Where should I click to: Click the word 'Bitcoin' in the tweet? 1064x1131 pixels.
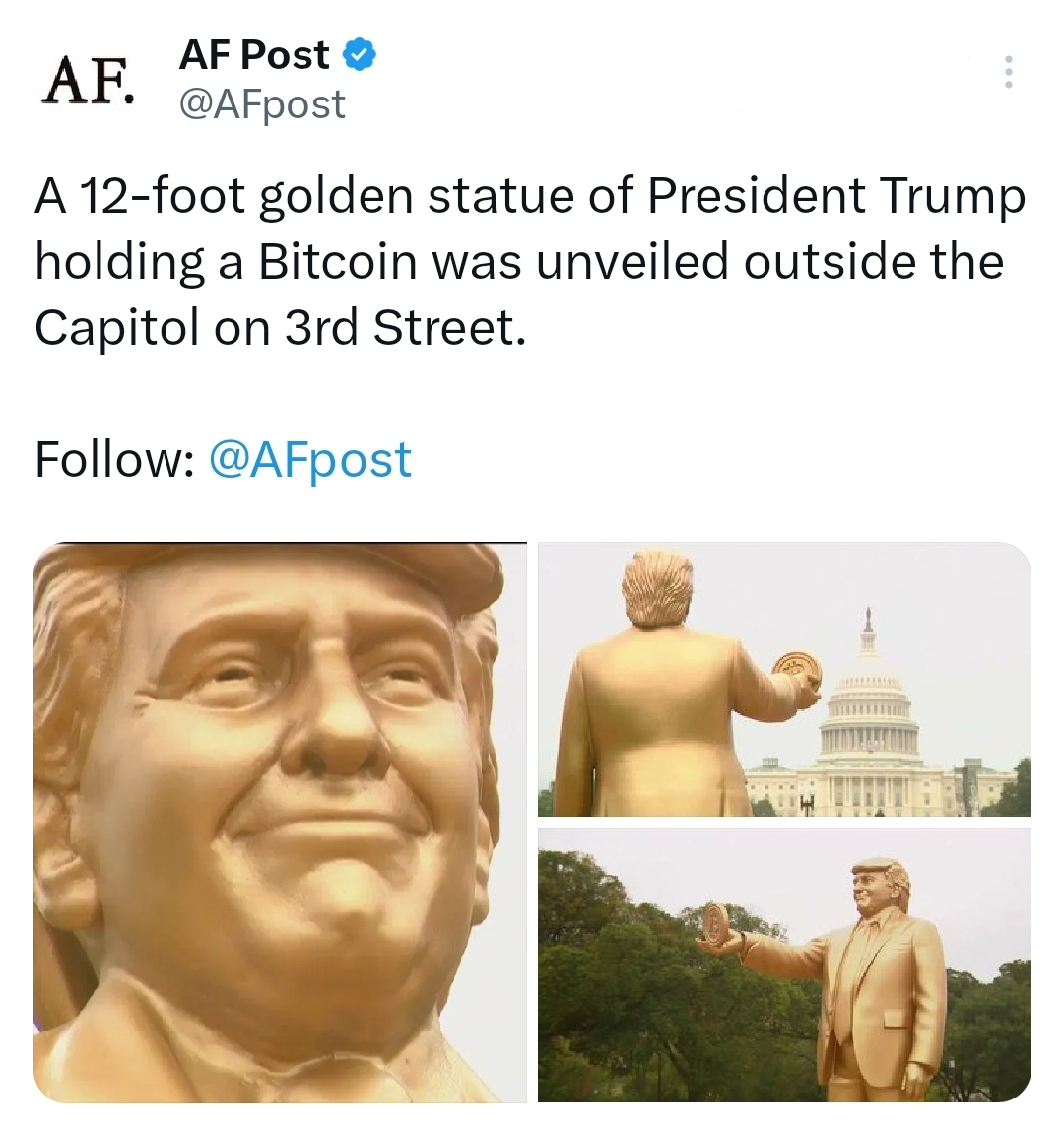(x=338, y=261)
